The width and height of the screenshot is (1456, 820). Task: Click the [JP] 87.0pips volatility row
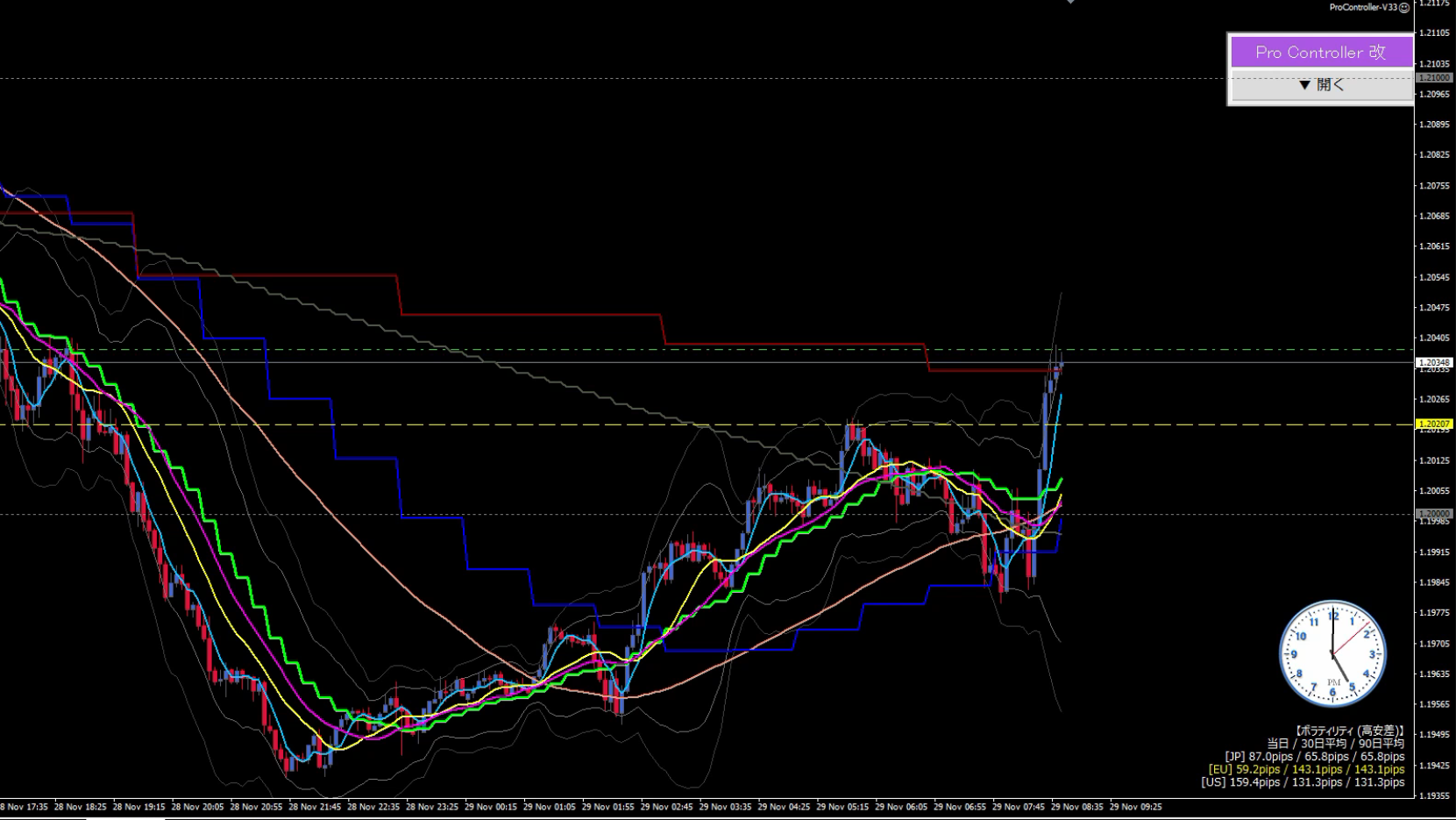click(x=1315, y=756)
